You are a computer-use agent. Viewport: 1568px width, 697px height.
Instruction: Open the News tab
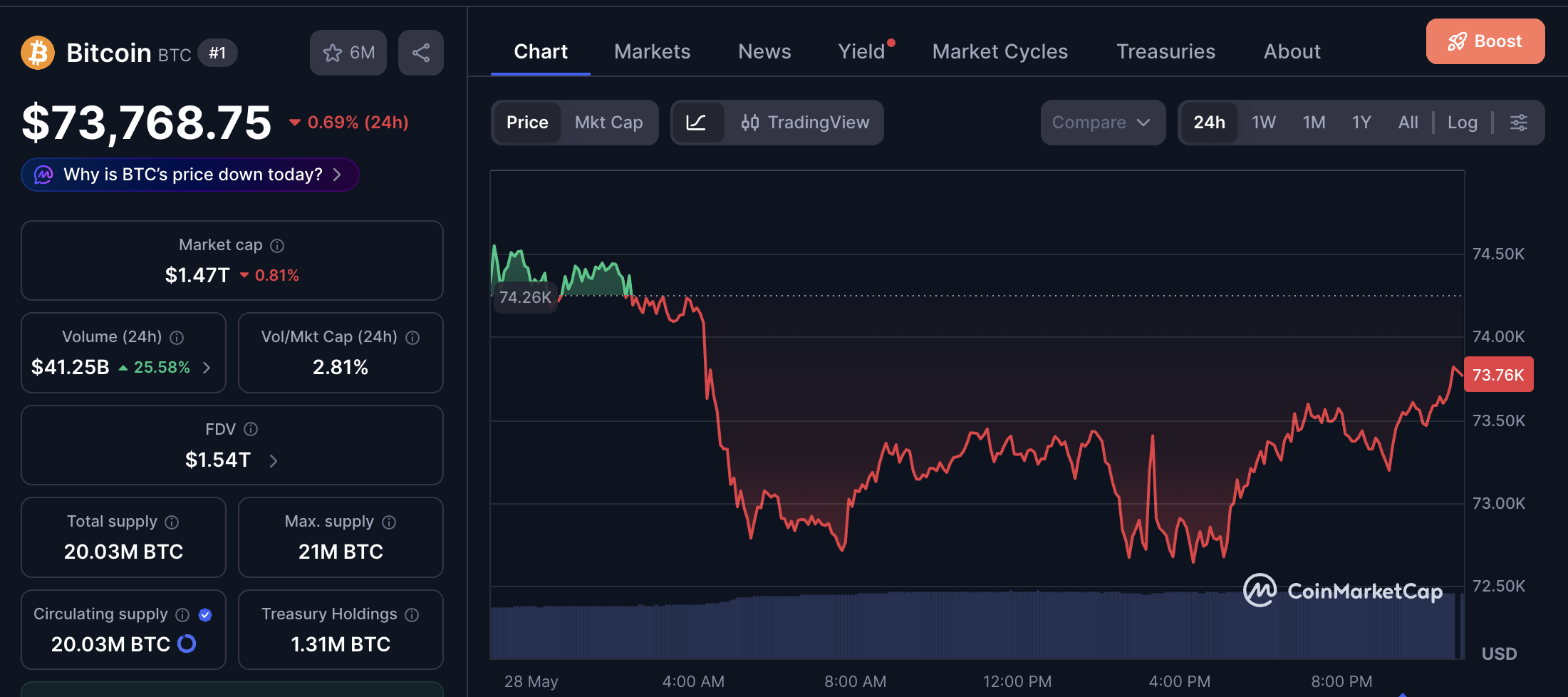pyautogui.click(x=764, y=52)
